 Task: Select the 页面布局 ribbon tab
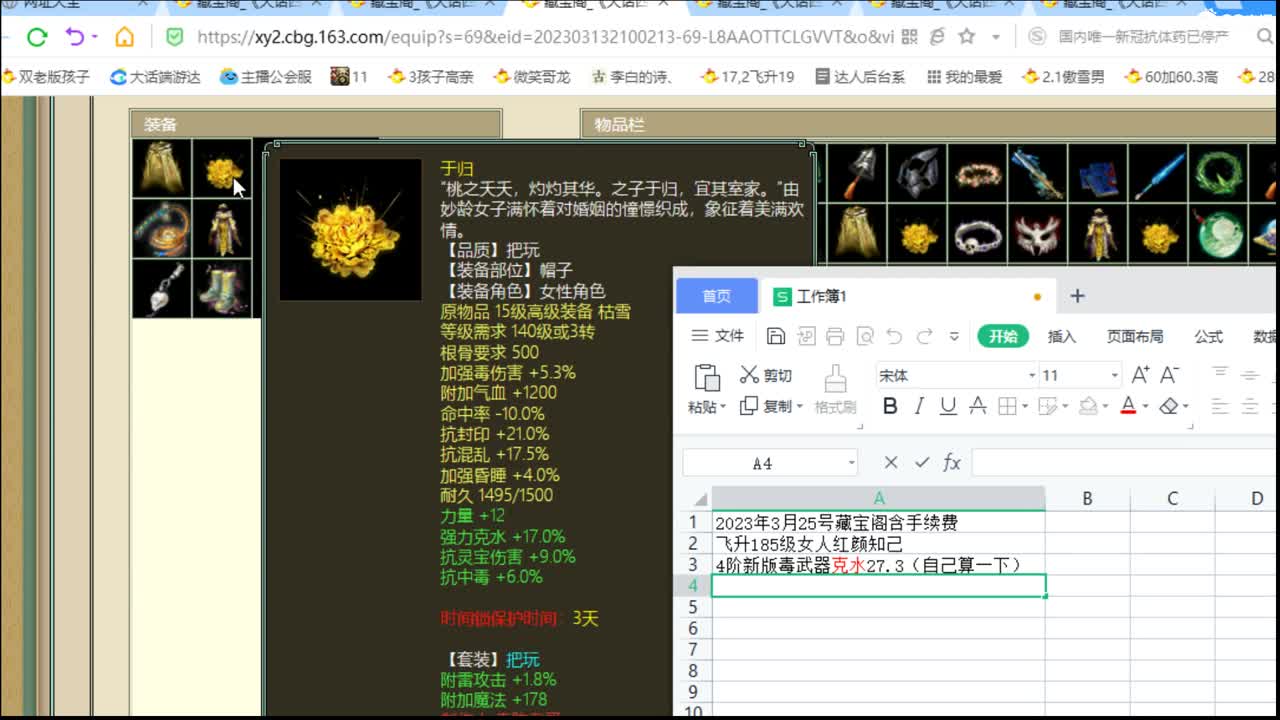coord(1135,336)
